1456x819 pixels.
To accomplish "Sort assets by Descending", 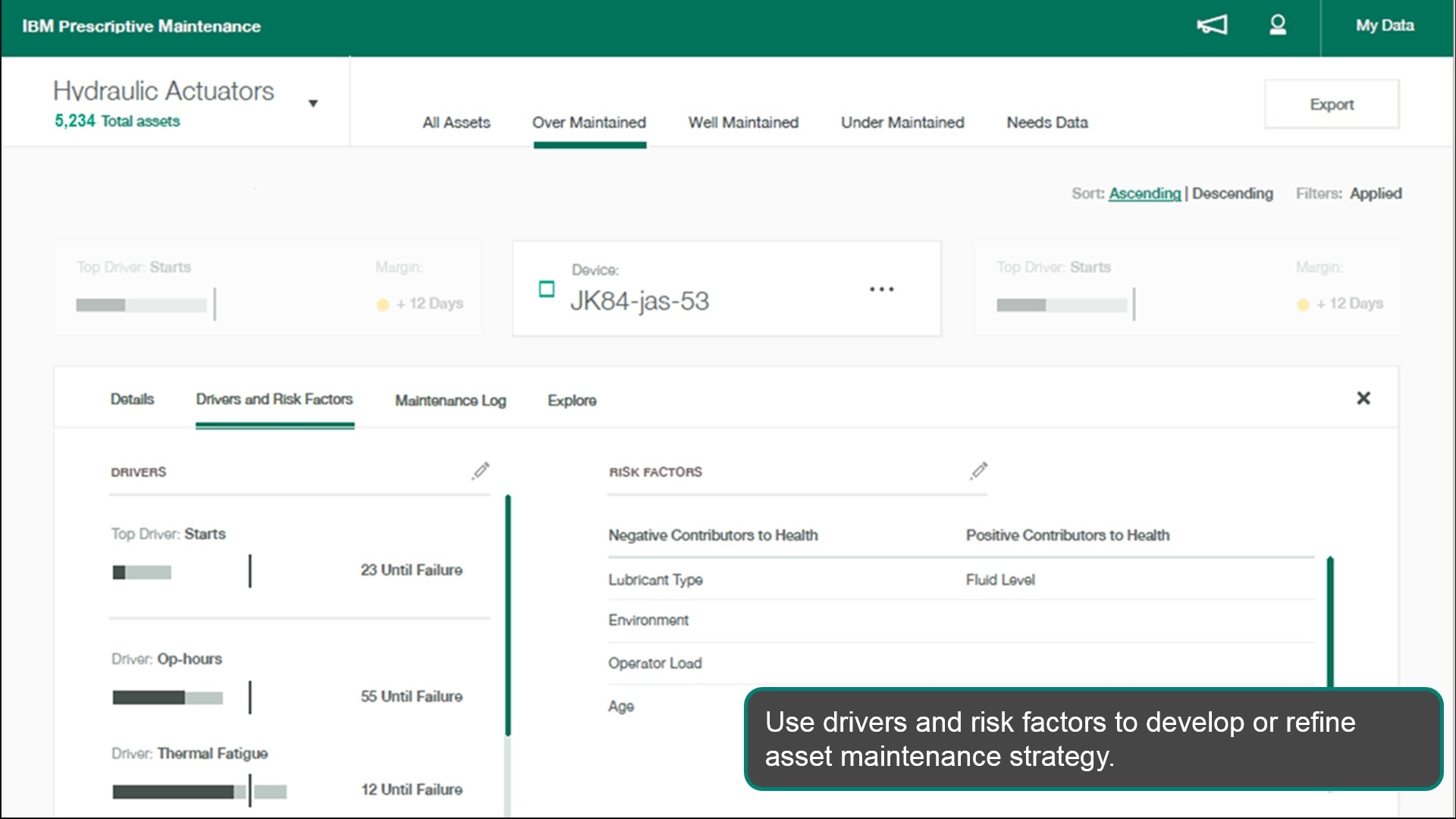I will 1232,193.
